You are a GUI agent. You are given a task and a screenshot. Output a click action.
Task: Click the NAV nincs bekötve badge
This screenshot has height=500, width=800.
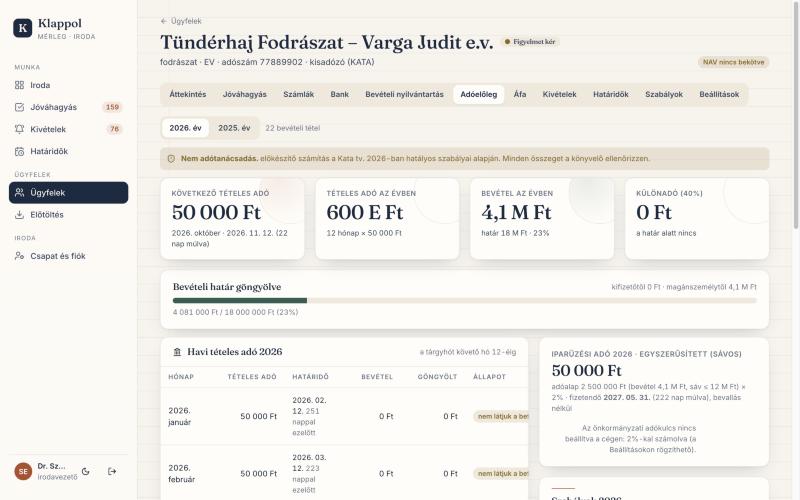tap(733, 62)
